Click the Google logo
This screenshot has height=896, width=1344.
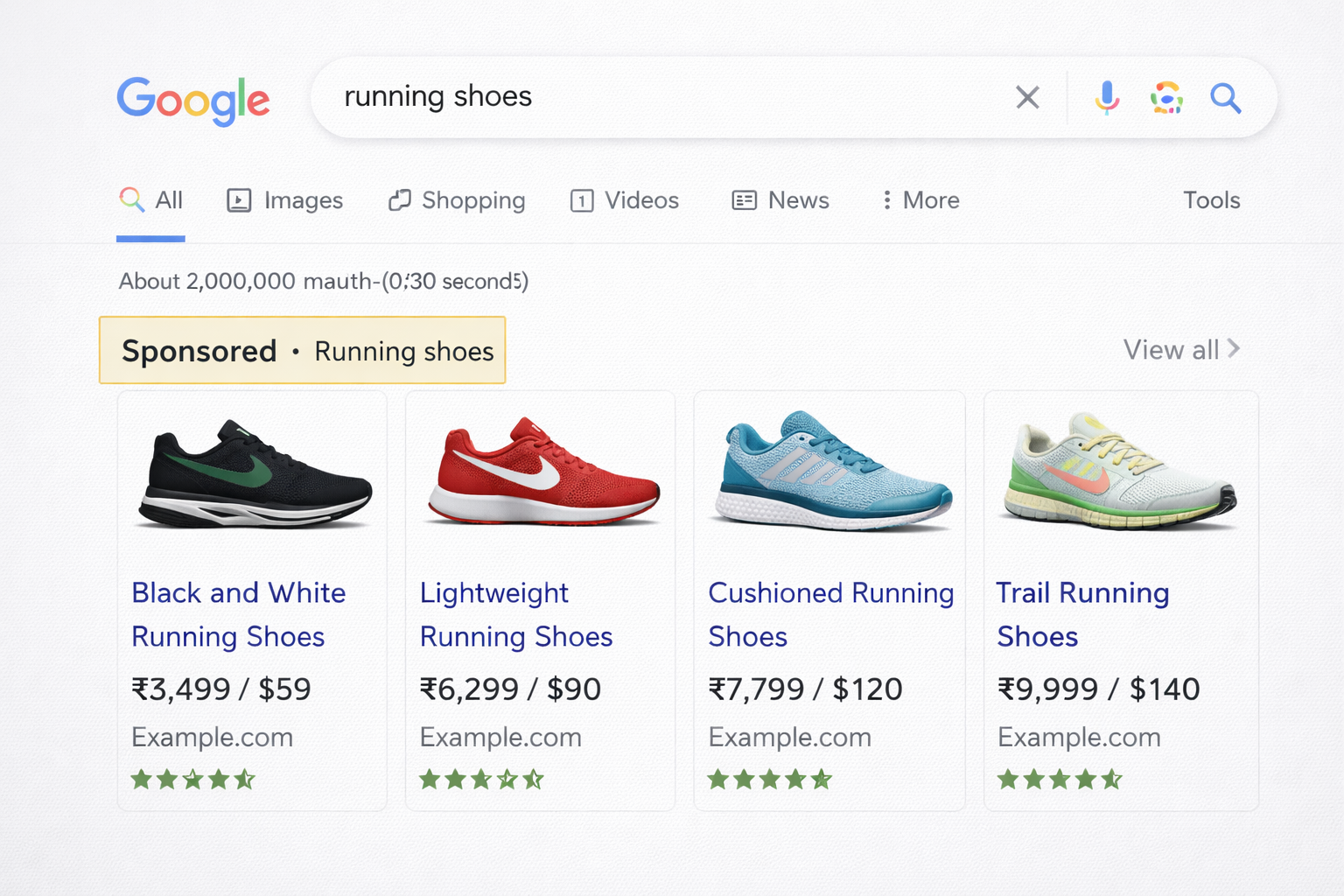point(193,99)
